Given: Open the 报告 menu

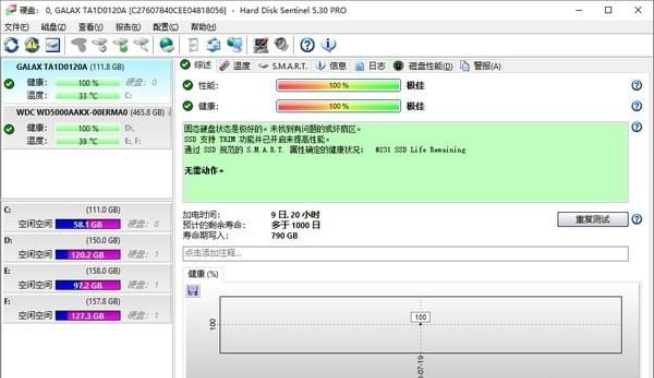Looking at the screenshot, I should (128, 27).
